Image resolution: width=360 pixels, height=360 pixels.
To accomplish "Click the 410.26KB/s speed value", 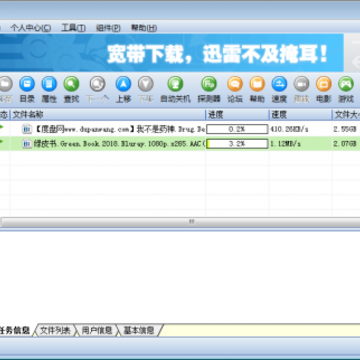I will tap(289, 129).
